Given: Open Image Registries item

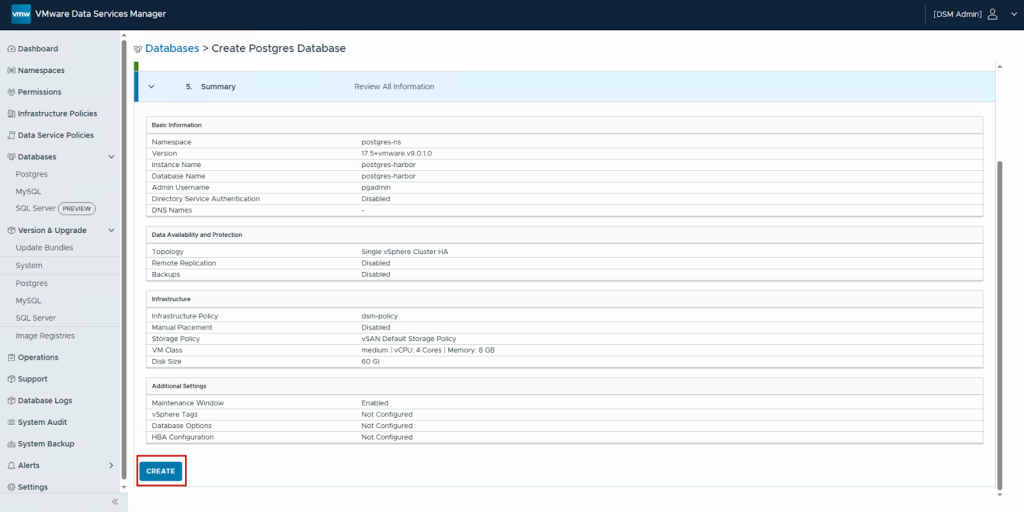Looking at the screenshot, I should tap(45, 336).
